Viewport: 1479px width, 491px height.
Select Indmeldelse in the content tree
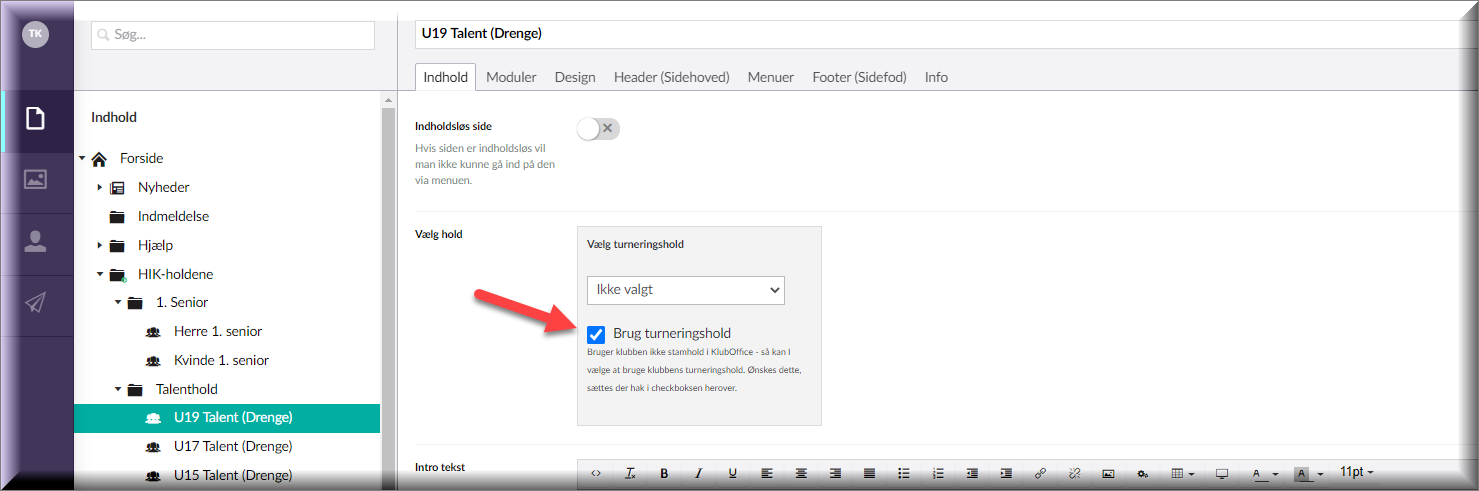pyautogui.click(x=173, y=216)
